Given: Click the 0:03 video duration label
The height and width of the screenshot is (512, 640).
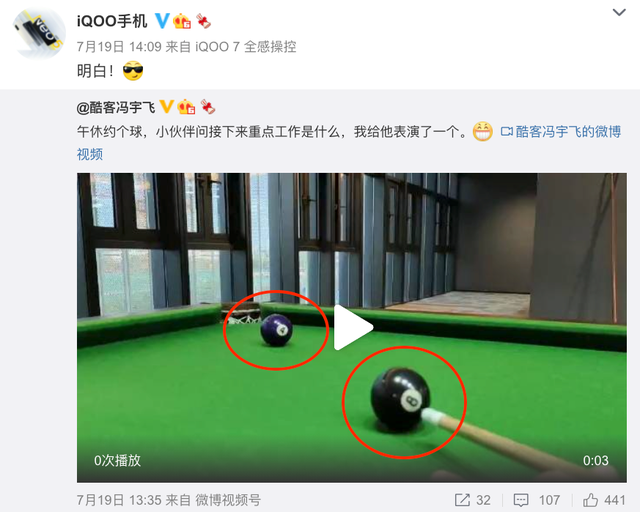Looking at the screenshot, I should (596, 461).
